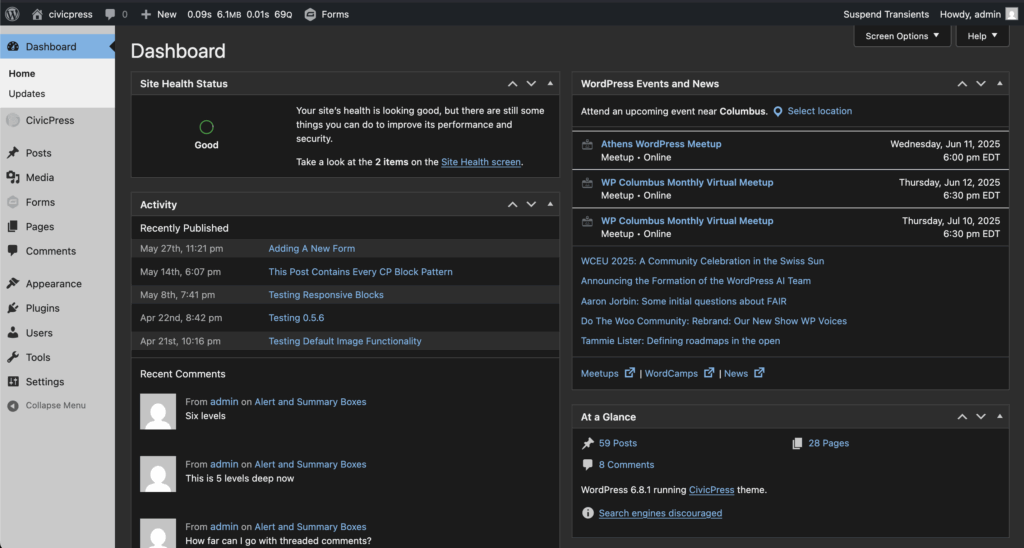The image size is (1024, 548).
Task: Click the Pages icon in sidebar
Action: 13,227
